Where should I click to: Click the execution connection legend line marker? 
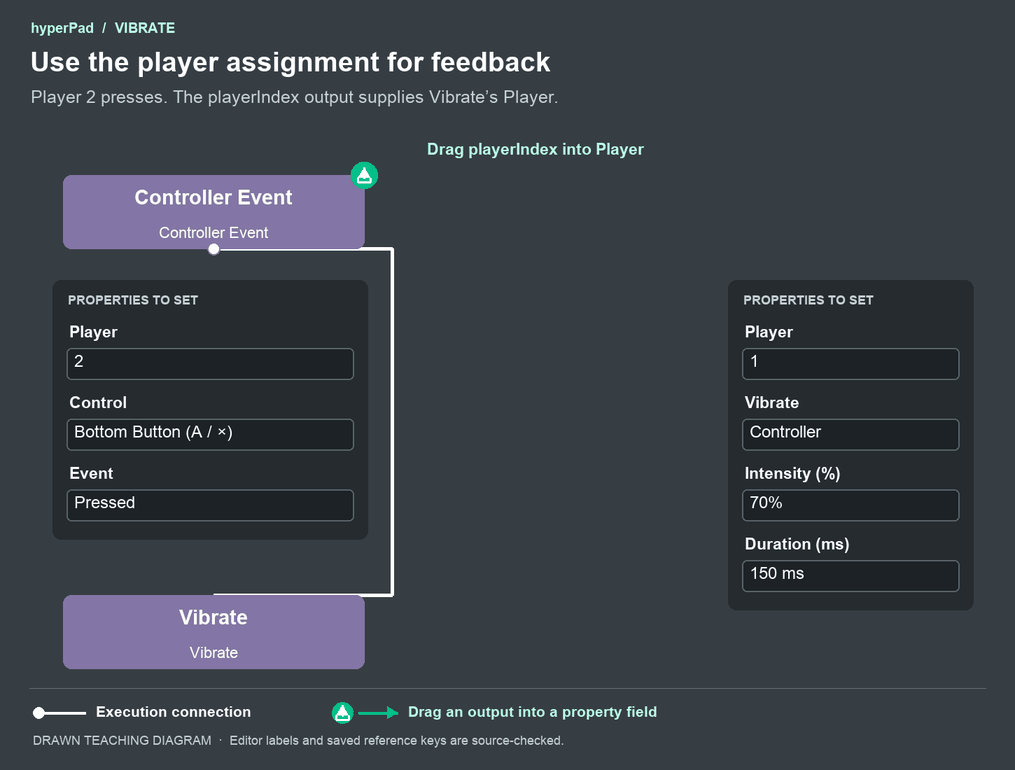60,713
